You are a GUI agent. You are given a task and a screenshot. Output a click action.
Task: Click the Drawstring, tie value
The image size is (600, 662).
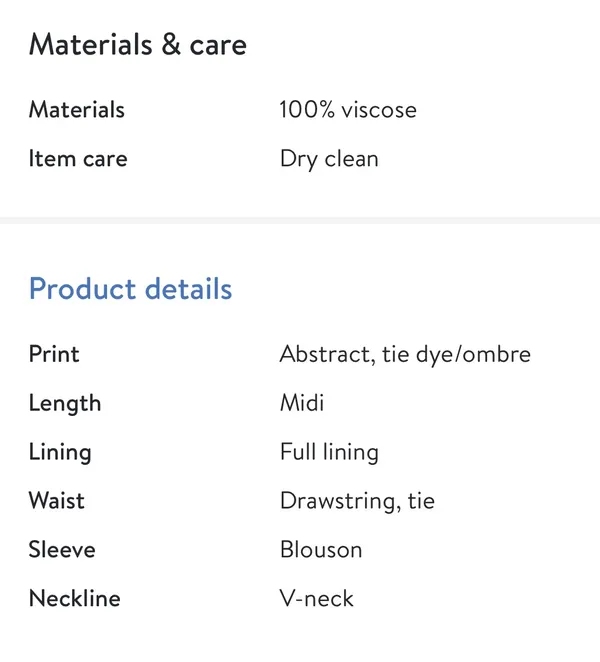tap(357, 502)
